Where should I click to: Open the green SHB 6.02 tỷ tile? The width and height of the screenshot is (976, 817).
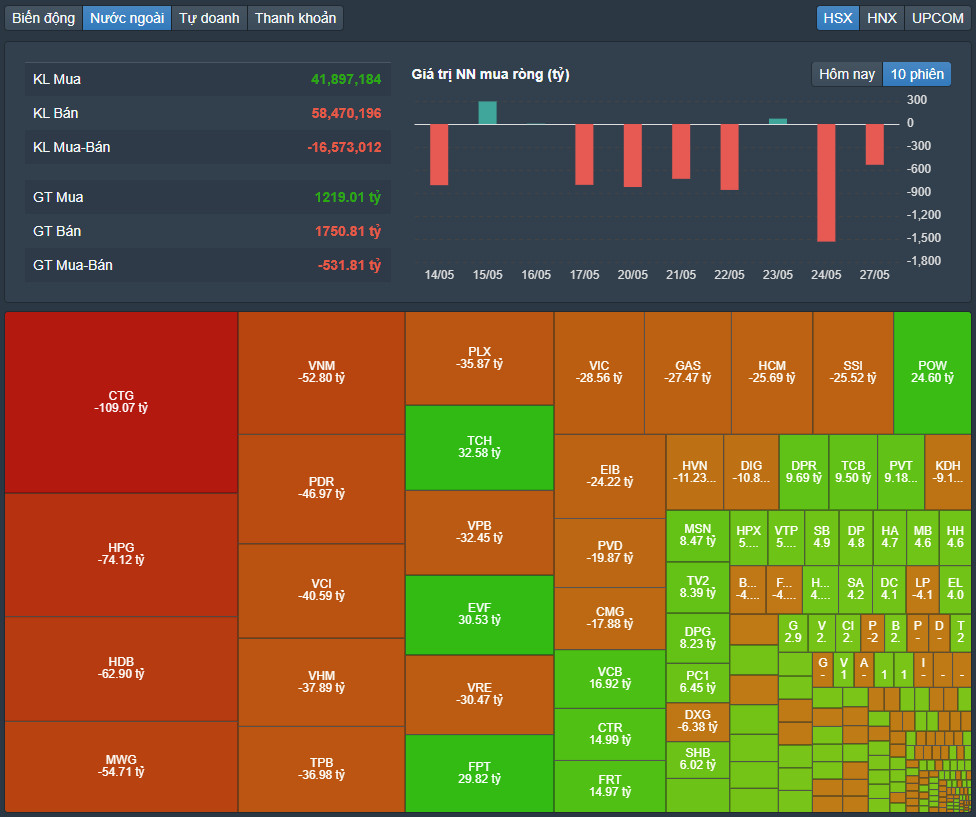[x=698, y=759]
